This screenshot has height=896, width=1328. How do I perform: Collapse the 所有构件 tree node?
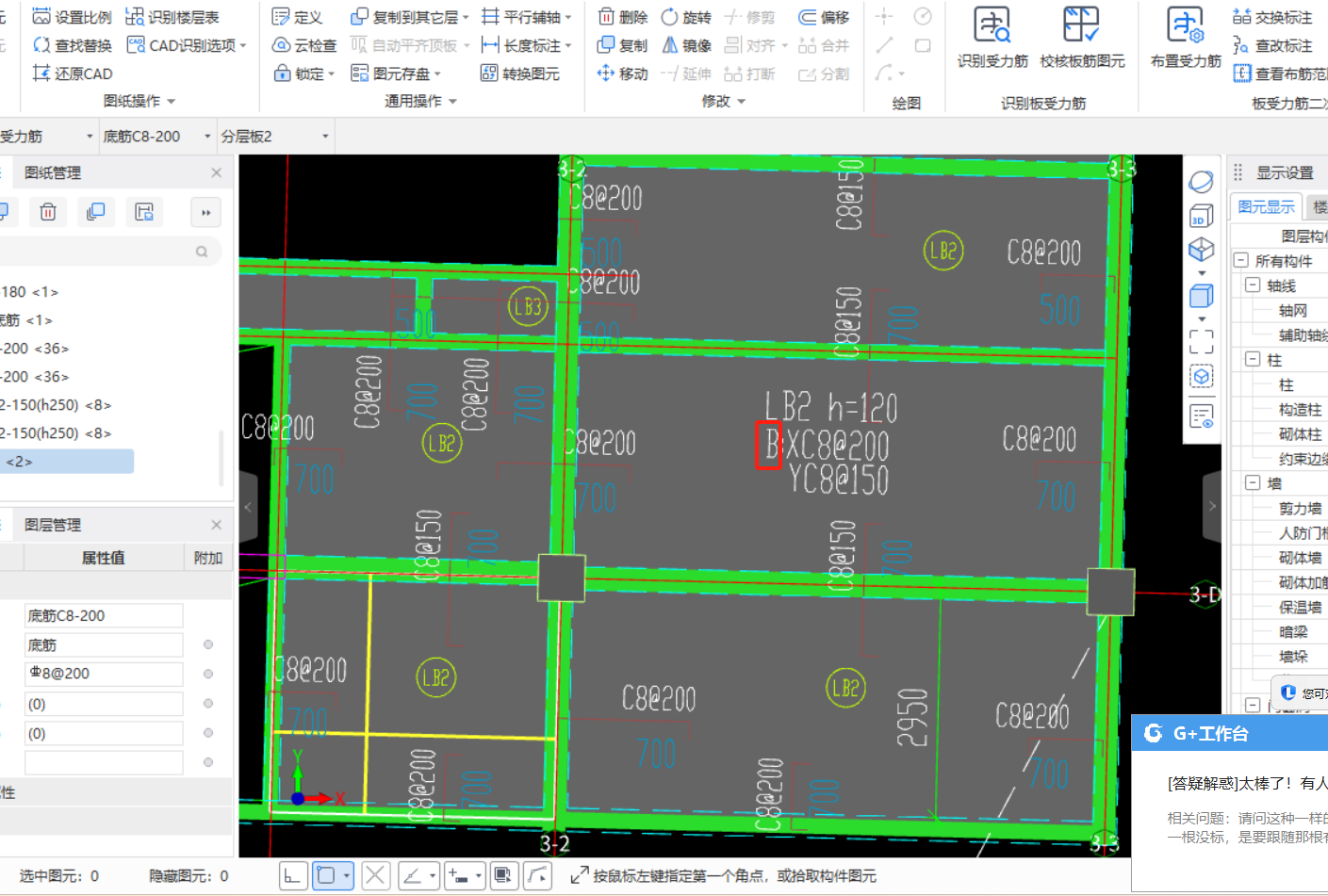(1240, 261)
